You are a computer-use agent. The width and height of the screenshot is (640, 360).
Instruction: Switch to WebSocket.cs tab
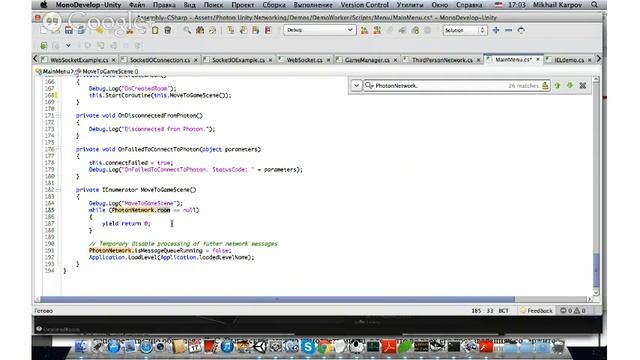[304, 60]
